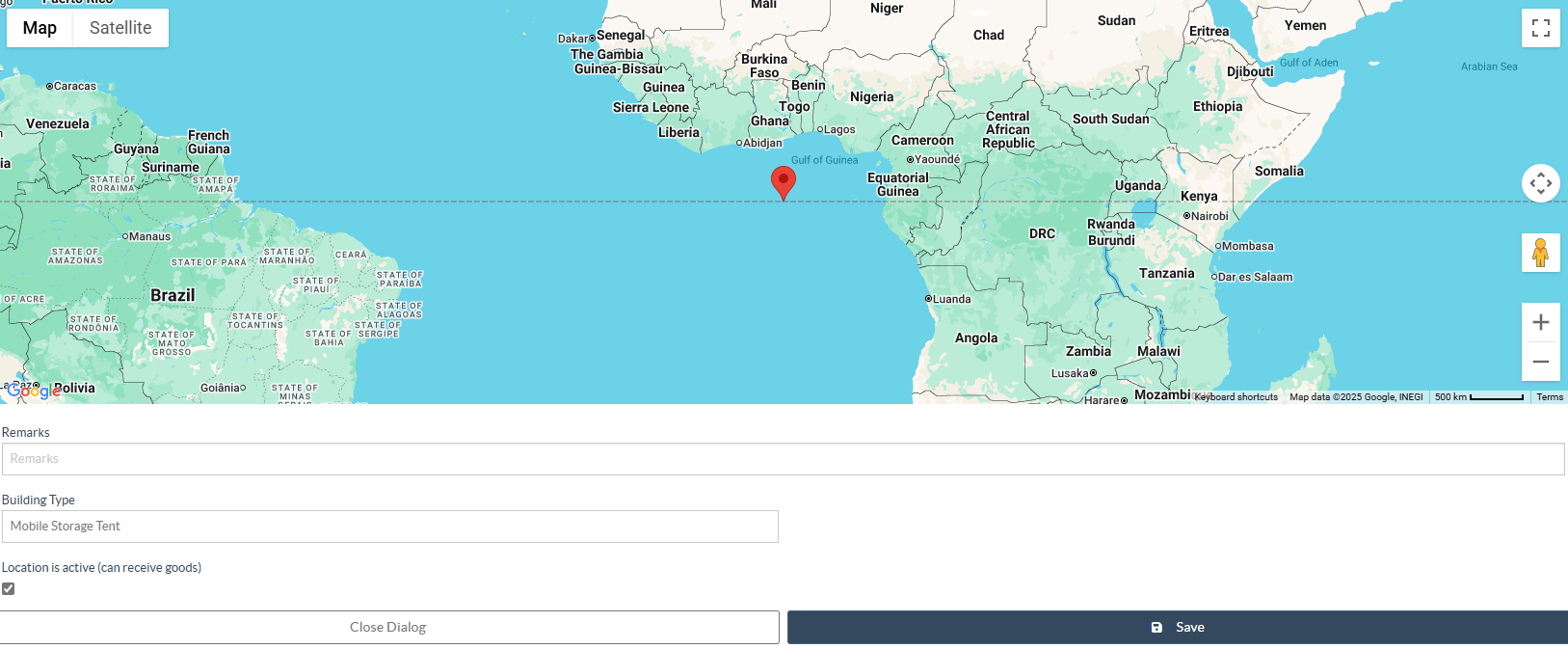Click the Lagos city label on map
The height and width of the screenshot is (649, 1568).
(x=839, y=129)
